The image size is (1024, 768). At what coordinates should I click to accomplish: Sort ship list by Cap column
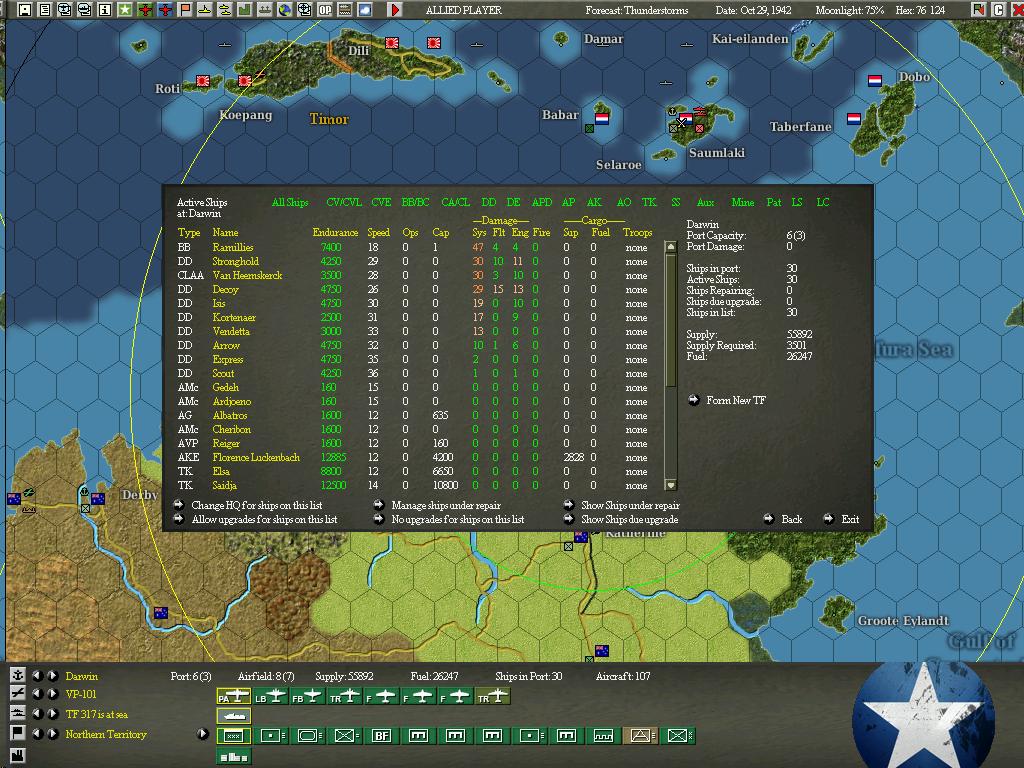pyautogui.click(x=441, y=232)
